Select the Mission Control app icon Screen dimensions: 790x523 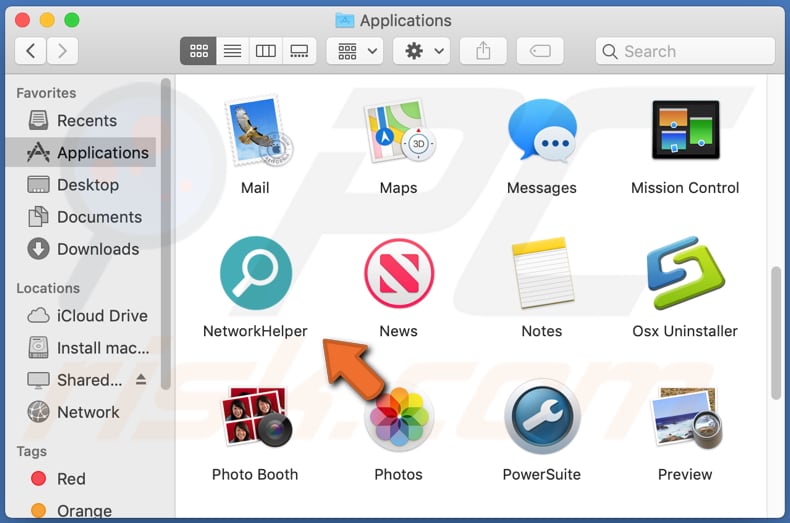click(x=685, y=131)
